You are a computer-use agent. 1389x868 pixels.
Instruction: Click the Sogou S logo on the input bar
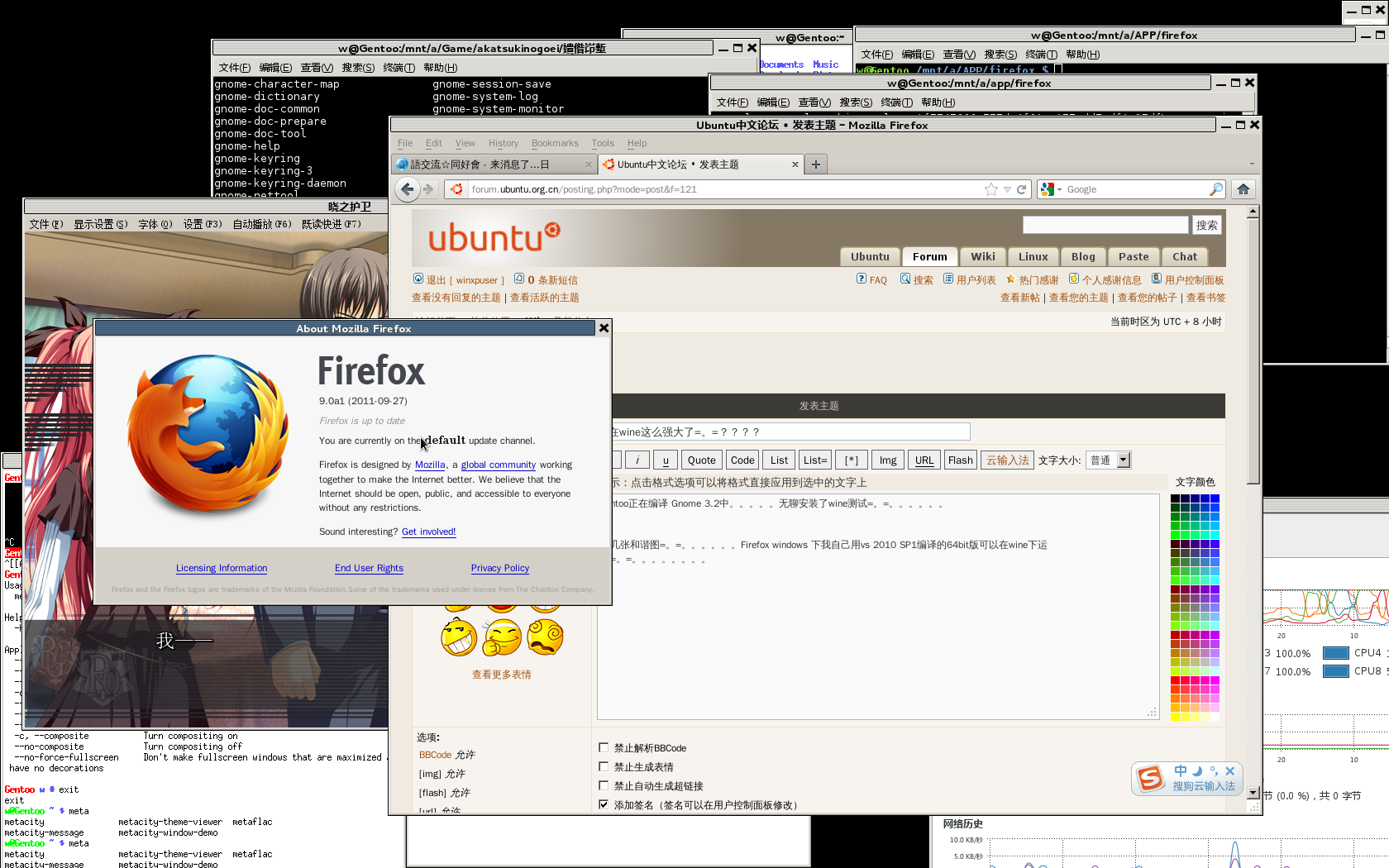point(1150,779)
